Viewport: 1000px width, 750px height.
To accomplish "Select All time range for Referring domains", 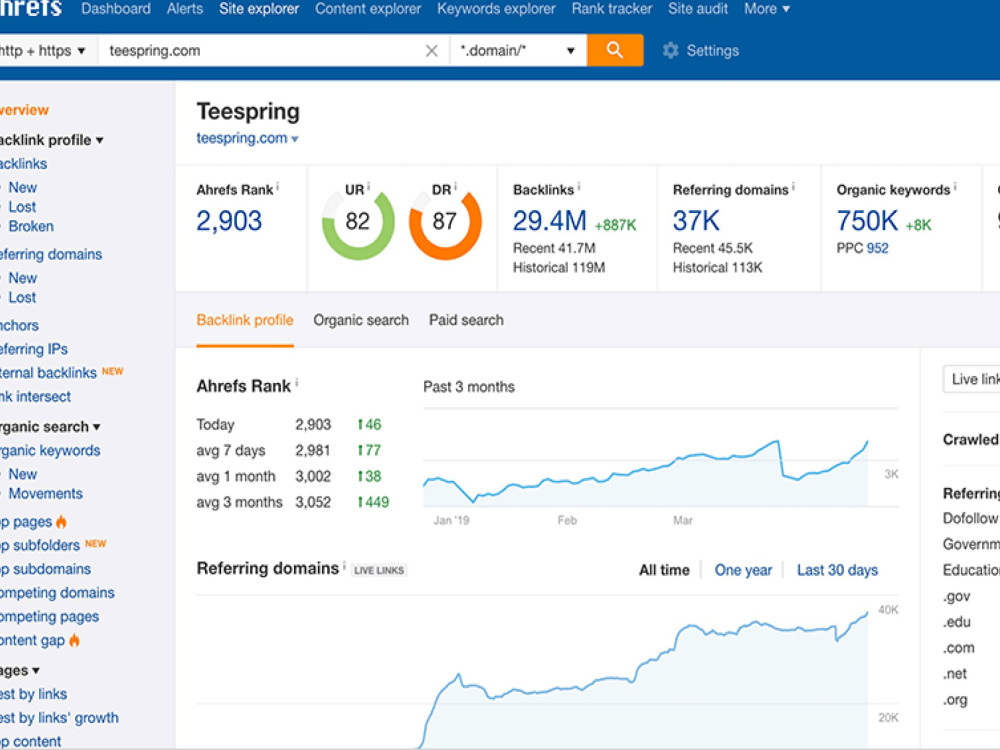I will click(664, 570).
